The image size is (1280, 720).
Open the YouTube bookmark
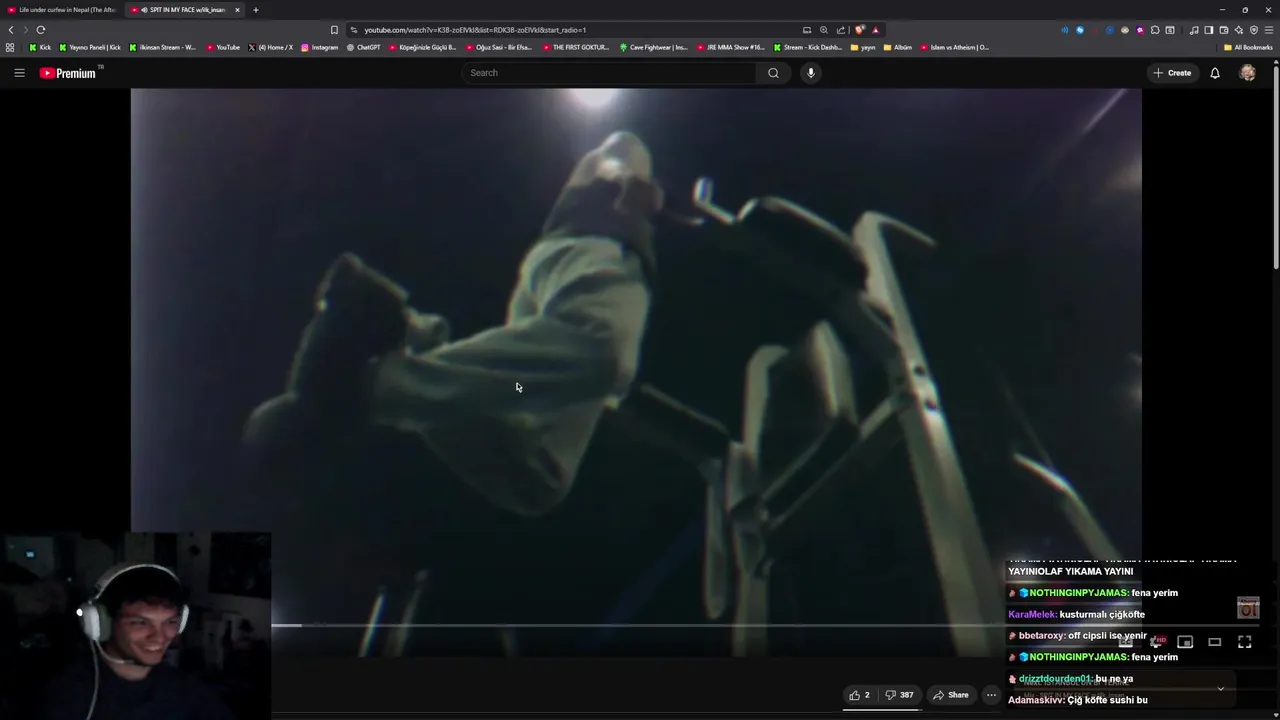point(223,47)
